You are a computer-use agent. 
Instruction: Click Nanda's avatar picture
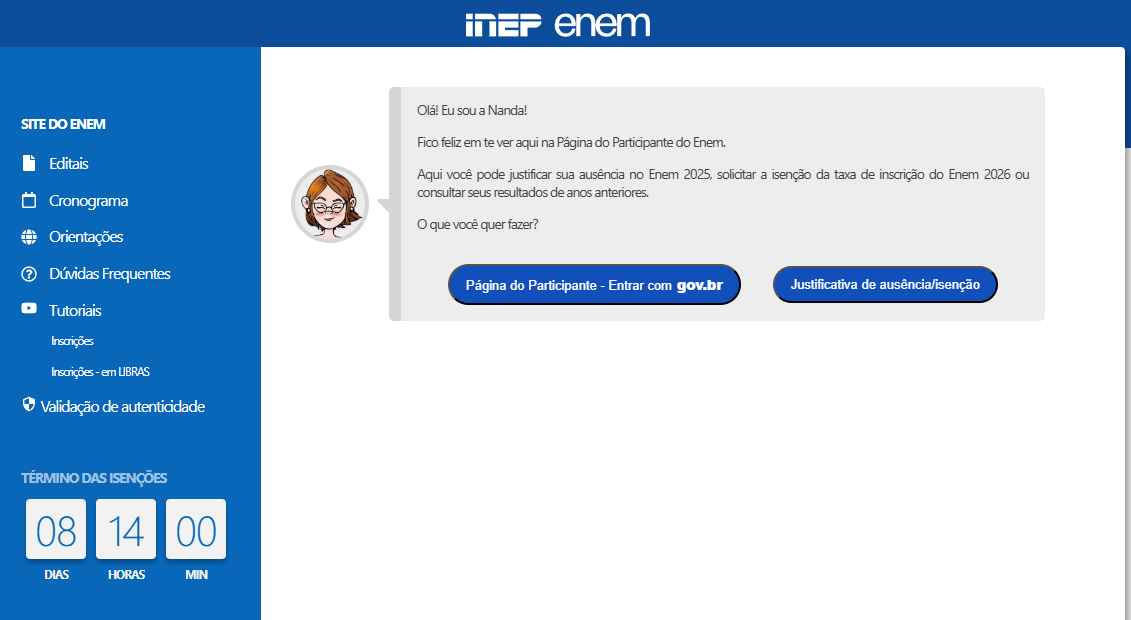pyautogui.click(x=330, y=204)
